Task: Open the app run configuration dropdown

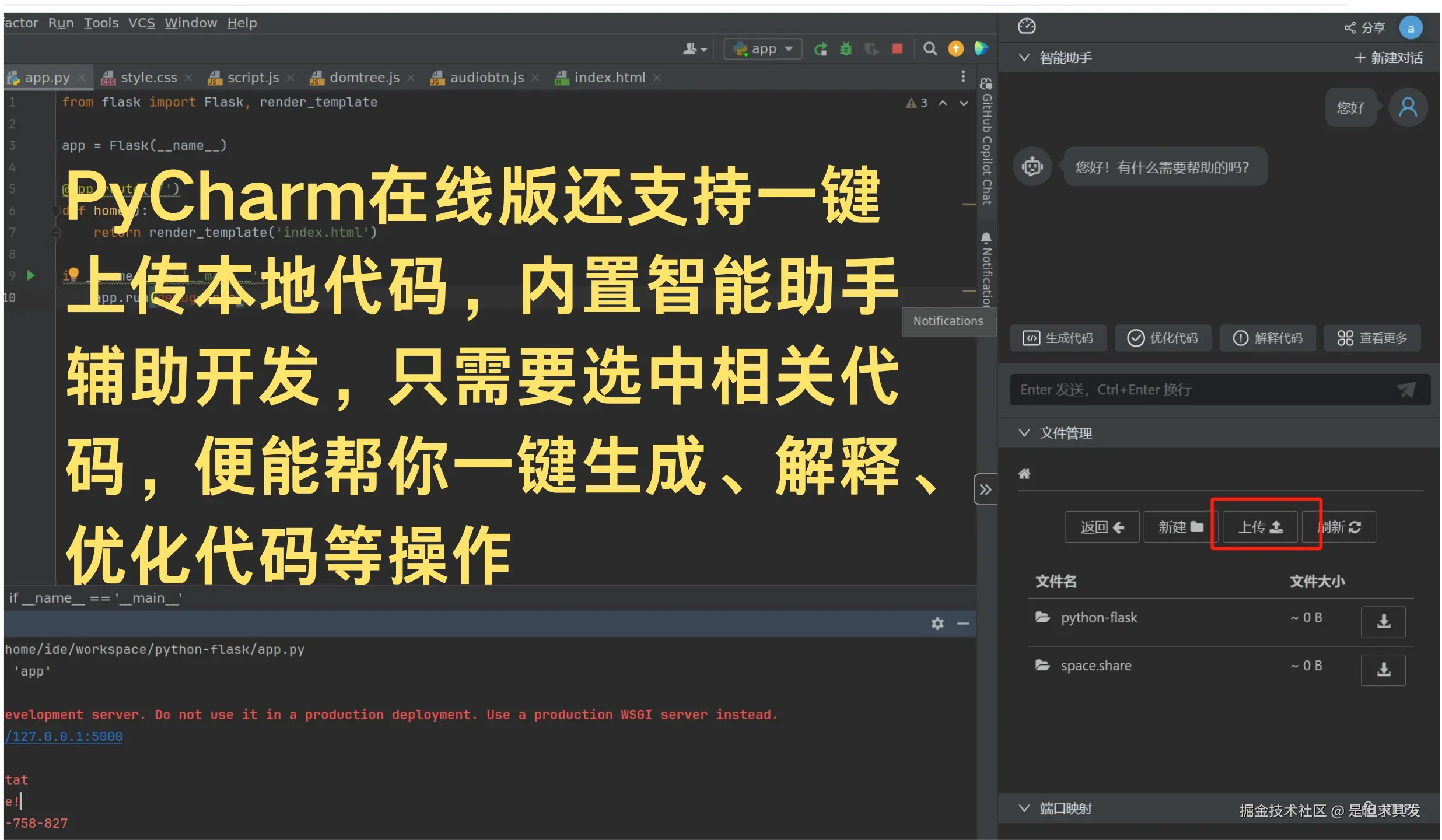Action: [x=763, y=49]
